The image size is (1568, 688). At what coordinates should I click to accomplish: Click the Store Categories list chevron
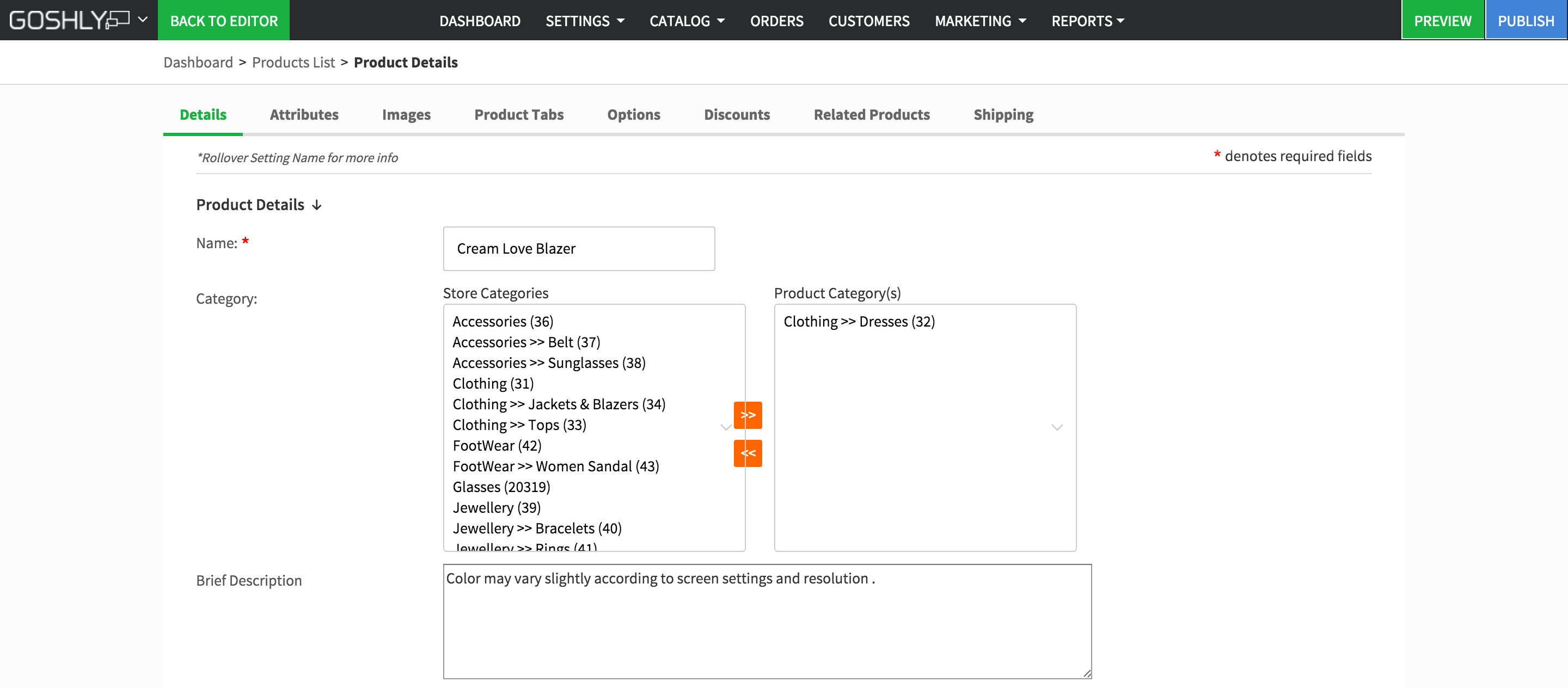(726, 427)
